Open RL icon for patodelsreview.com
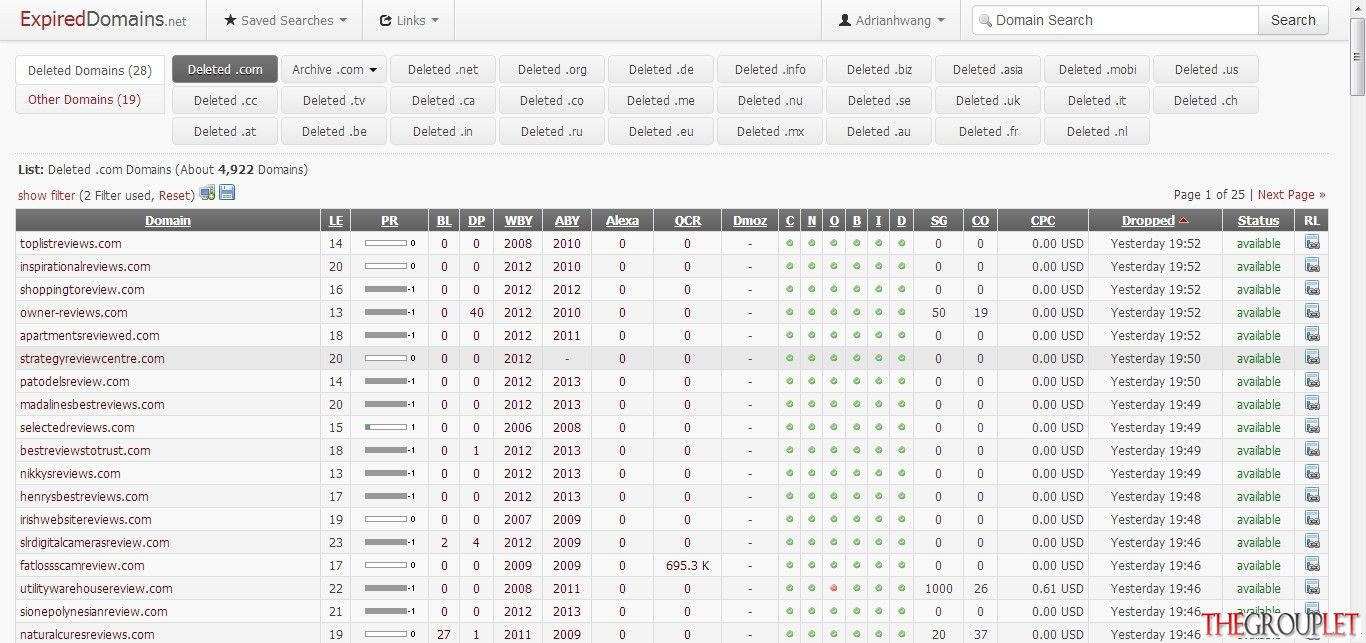This screenshot has height=643, width=1366. tap(1312, 381)
